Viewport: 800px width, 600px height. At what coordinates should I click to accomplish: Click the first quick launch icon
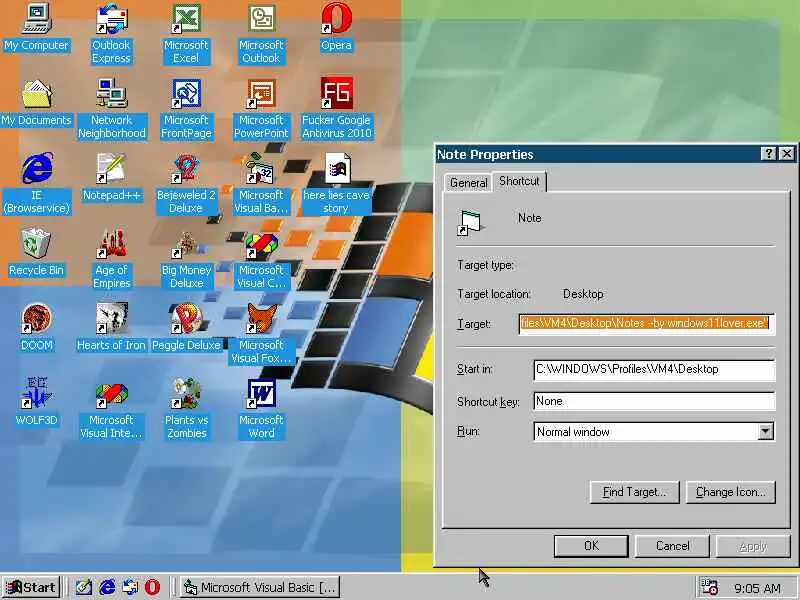click(x=84, y=587)
